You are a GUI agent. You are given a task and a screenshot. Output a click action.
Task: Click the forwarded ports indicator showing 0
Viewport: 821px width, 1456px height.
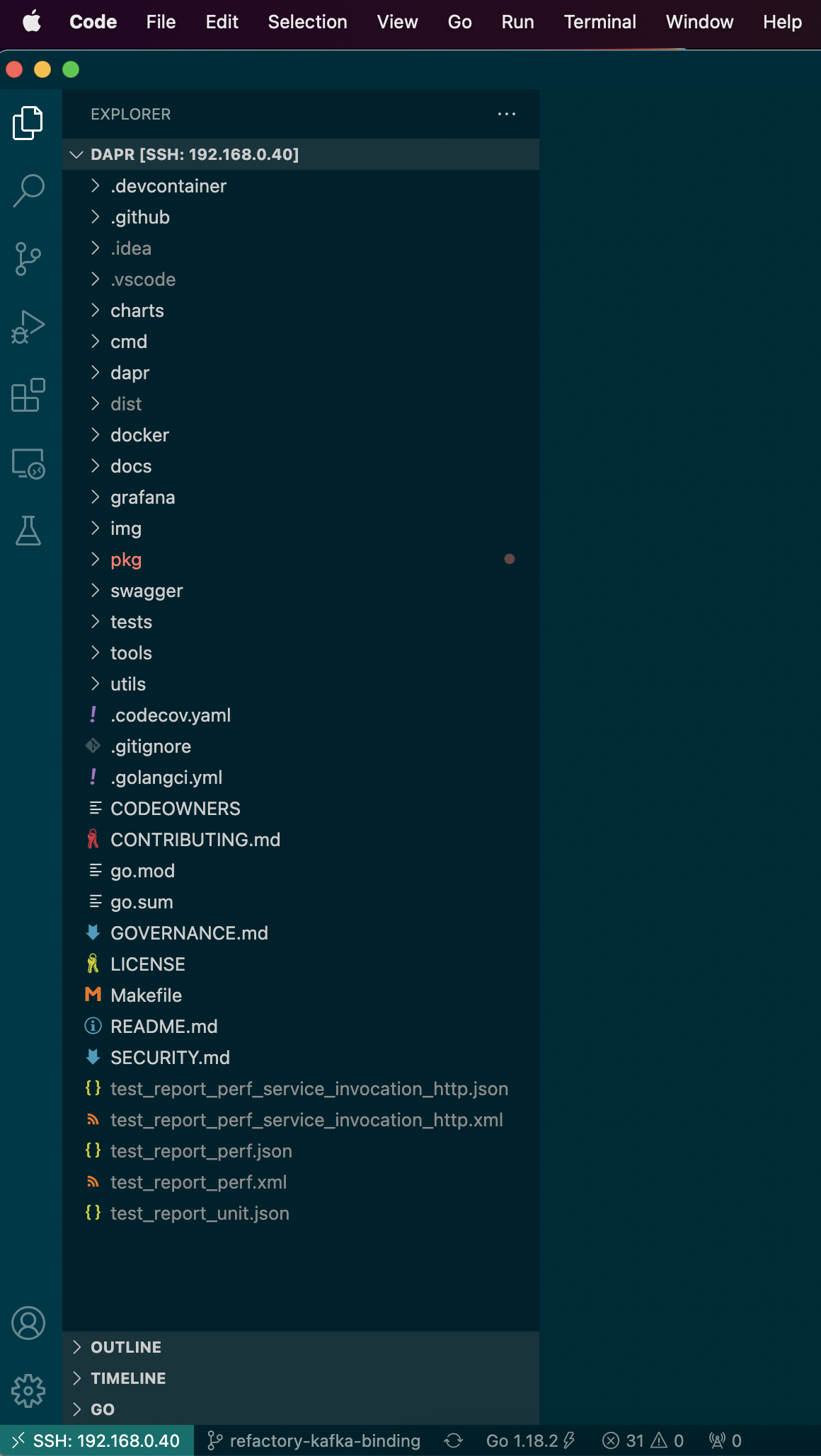[x=725, y=1440]
